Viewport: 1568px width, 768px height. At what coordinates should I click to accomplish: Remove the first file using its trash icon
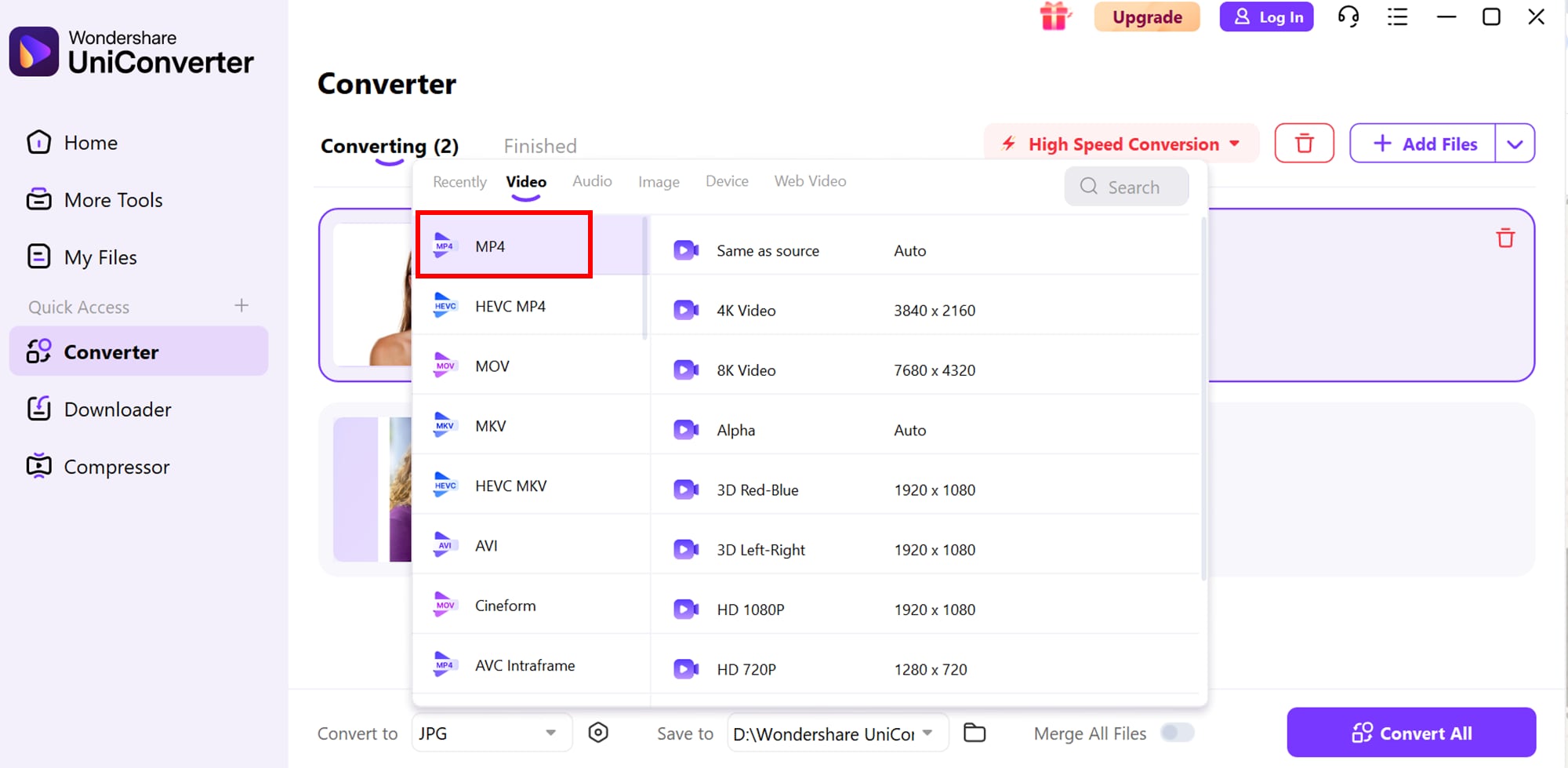[1505, 238]
